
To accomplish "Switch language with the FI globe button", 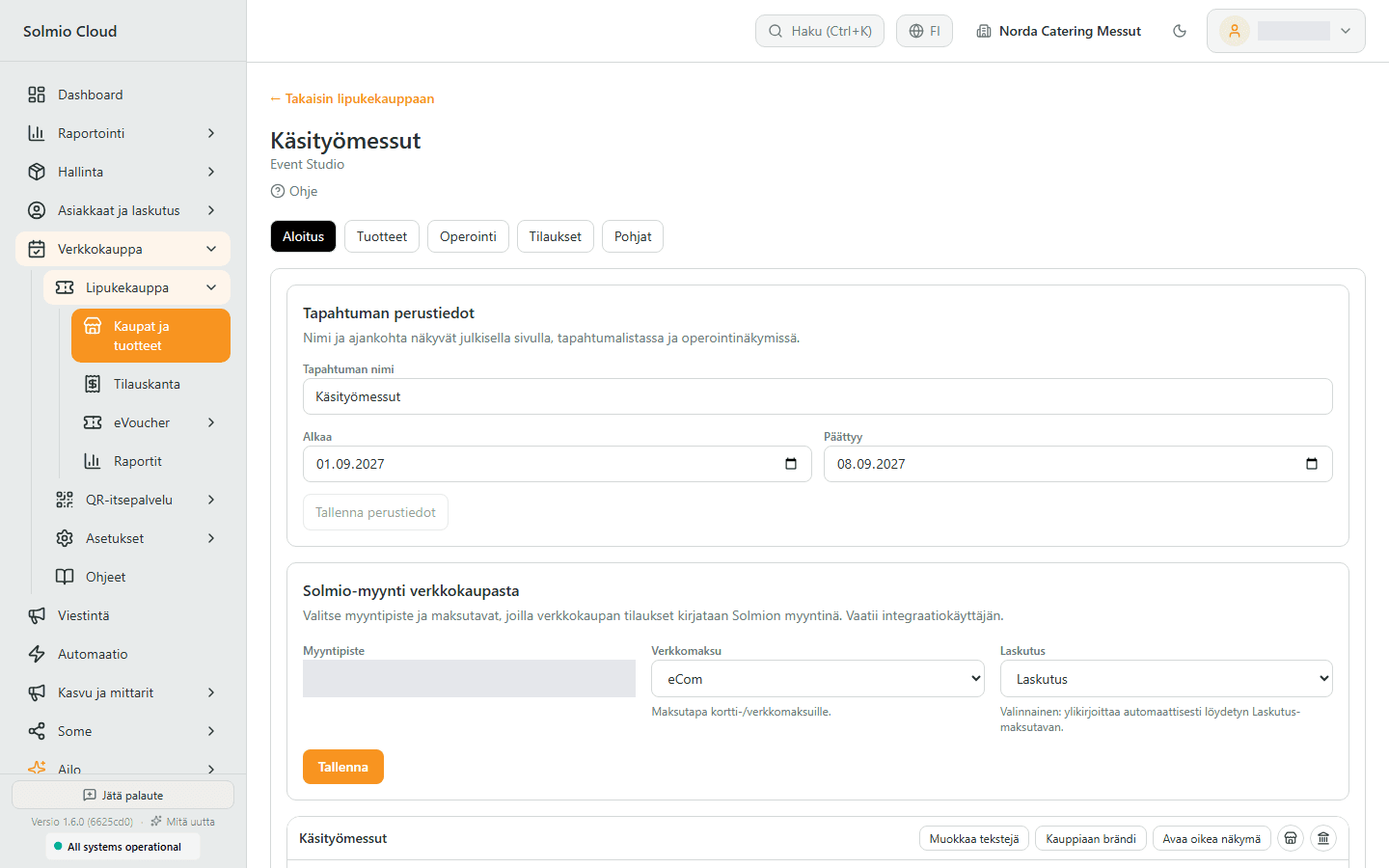I will [x=924, y=31].
